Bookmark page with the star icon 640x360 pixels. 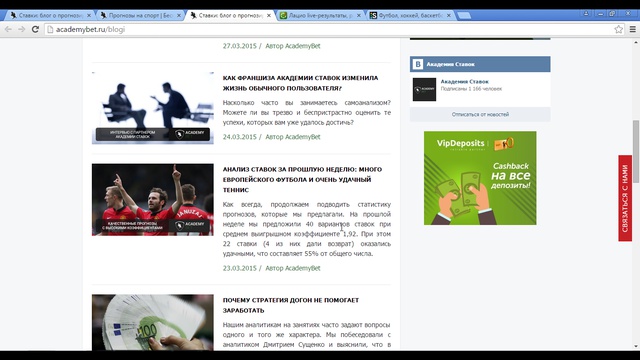(619, 29)
